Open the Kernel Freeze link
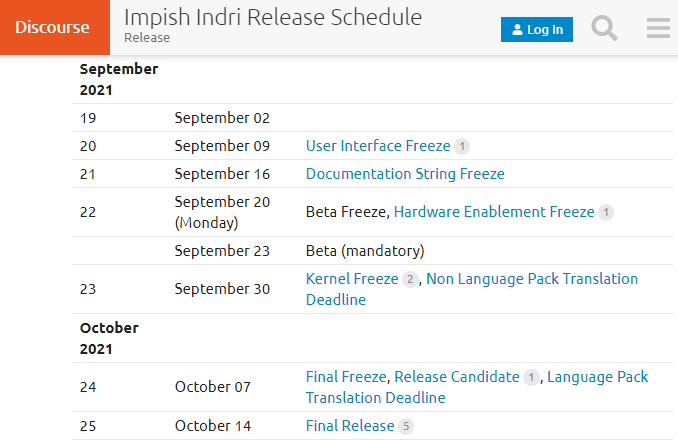678x440 pixels. [352, 279]
